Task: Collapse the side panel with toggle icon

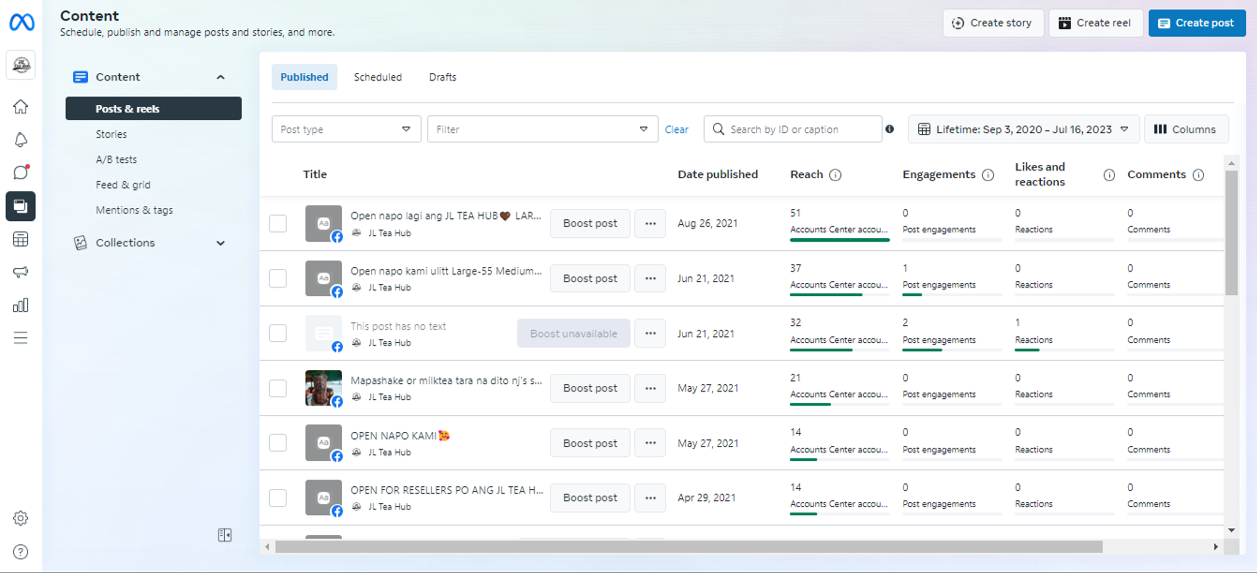Action: [x=225, y=535]
